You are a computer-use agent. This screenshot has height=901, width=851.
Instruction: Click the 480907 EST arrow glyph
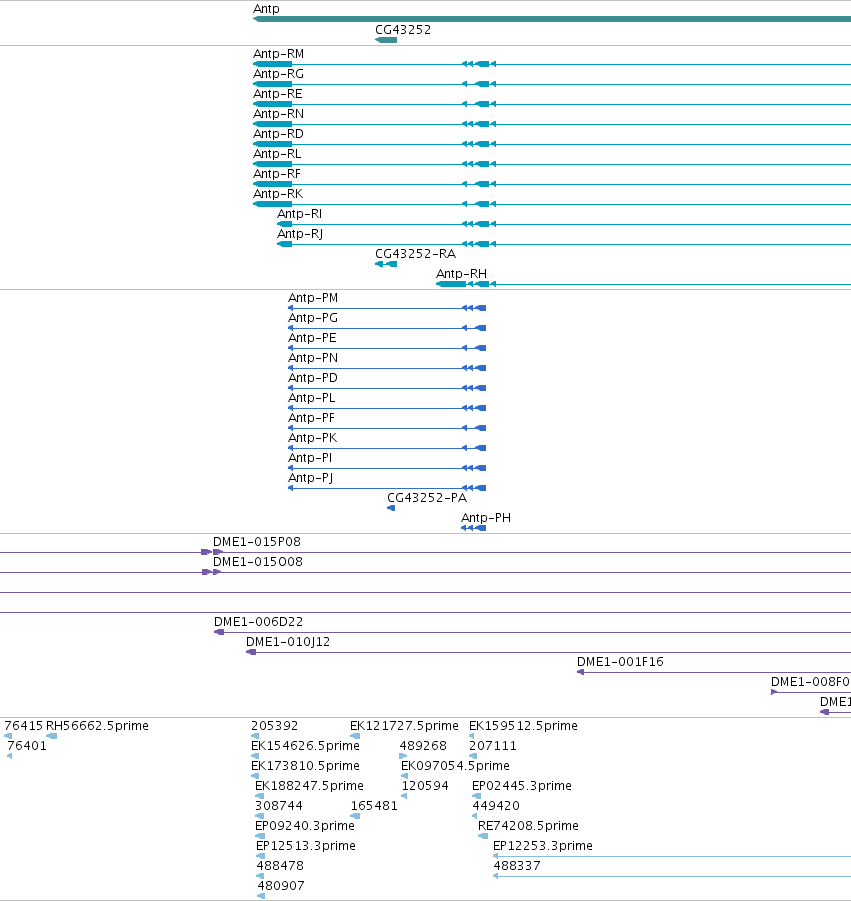pos(261,896)
